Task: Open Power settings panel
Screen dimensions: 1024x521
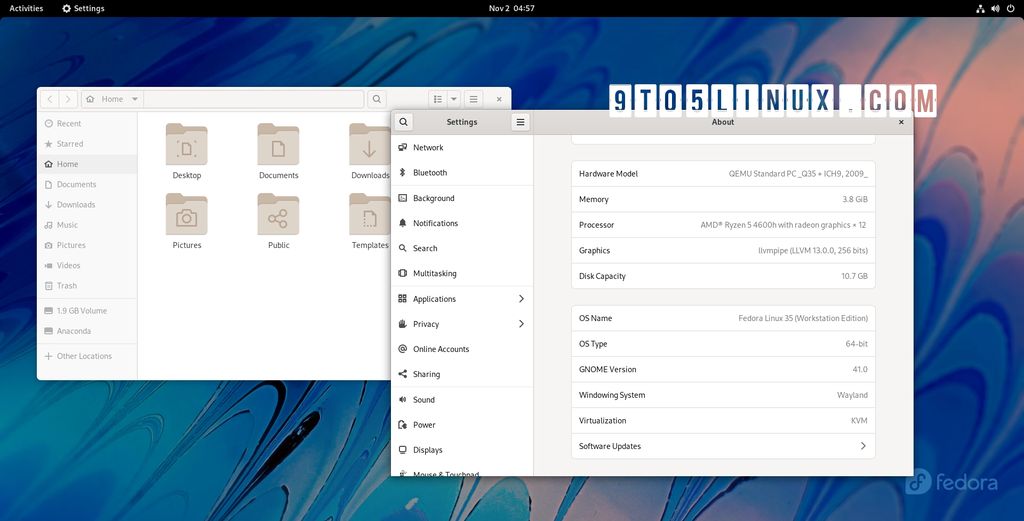Action: coord(462,425)
